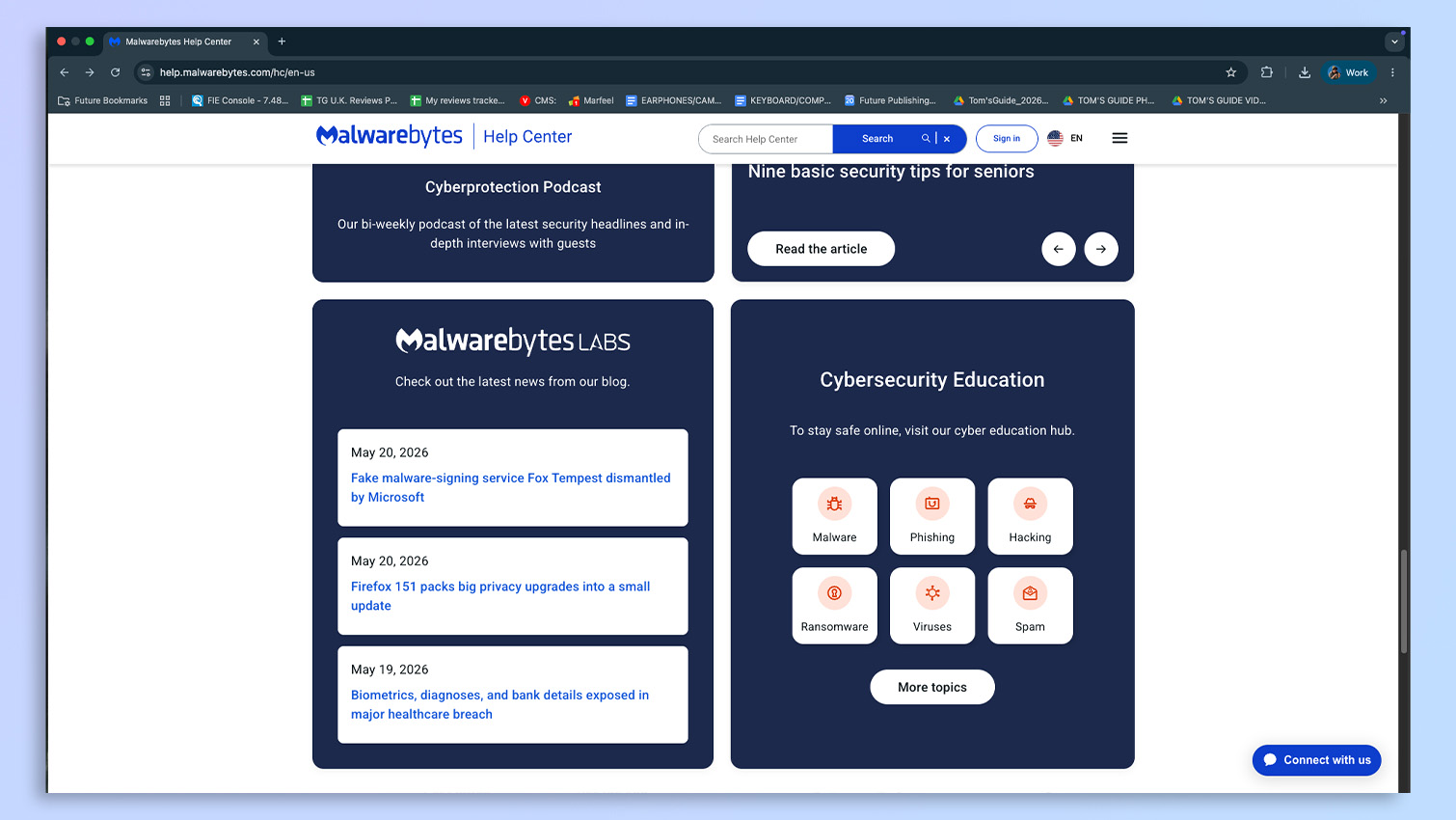The image size is (1456, 820).
Task: Click the Help Center header link
Action: point(527,137)
